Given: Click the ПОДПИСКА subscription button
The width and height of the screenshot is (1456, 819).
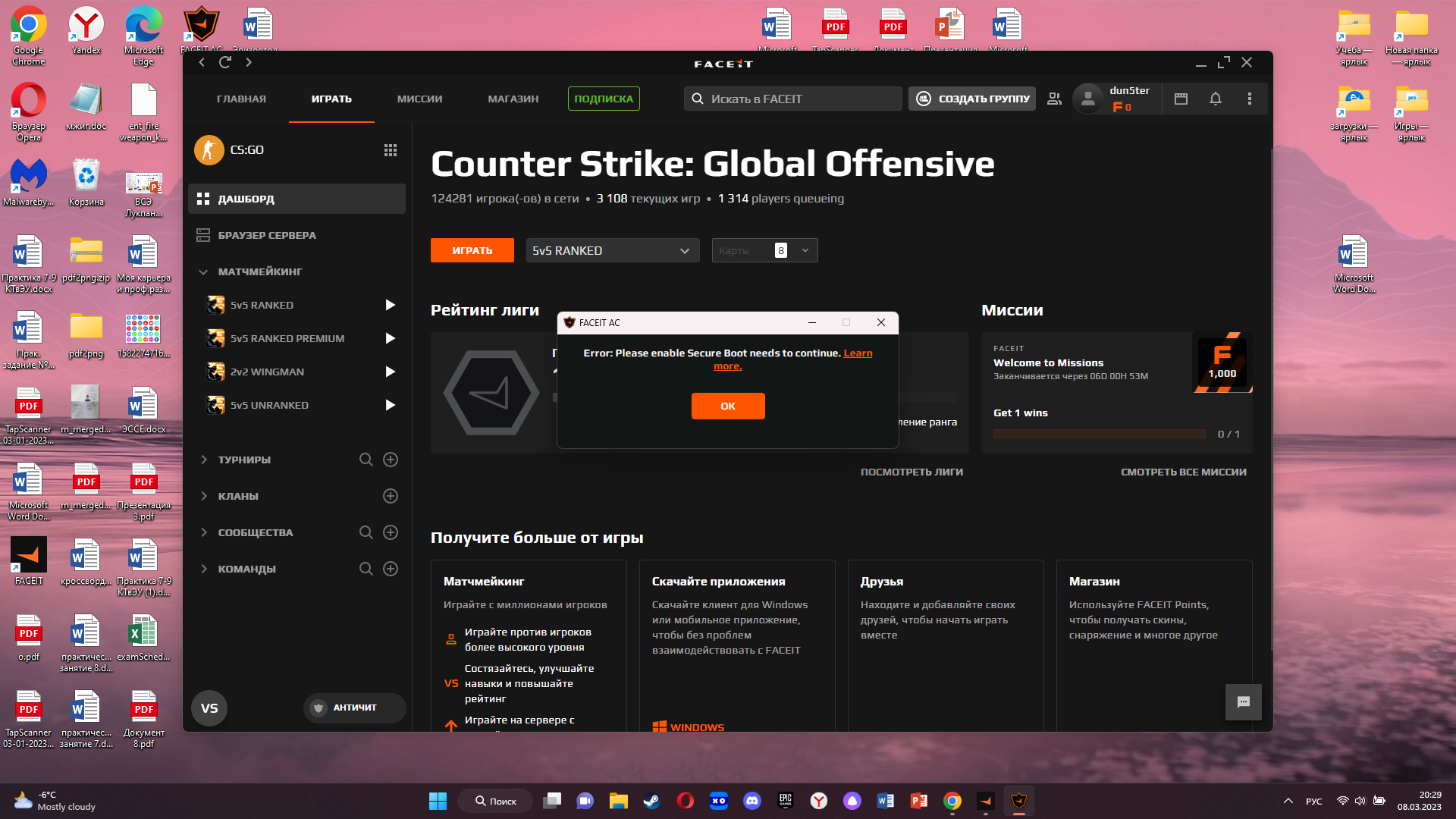Looking at the screenshot, I should [604, 99].
